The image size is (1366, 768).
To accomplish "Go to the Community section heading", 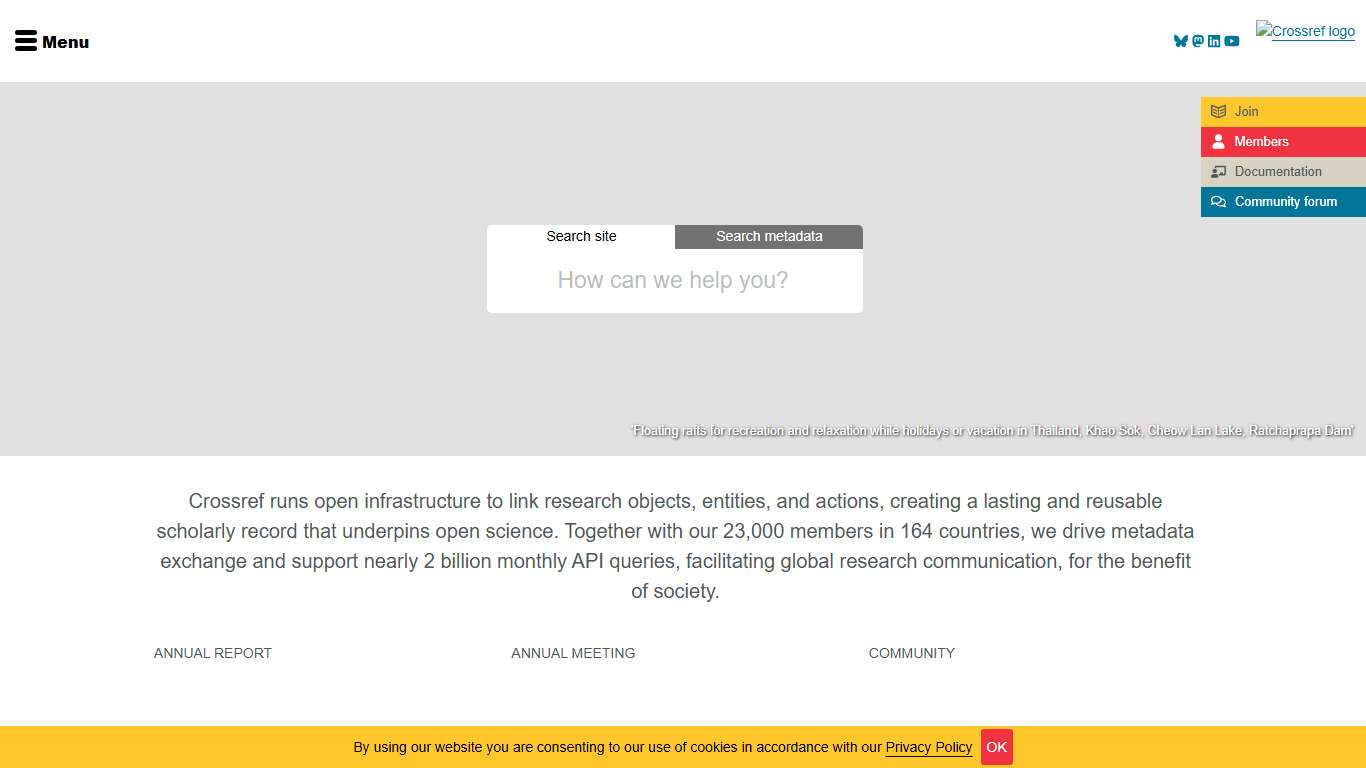I will (911, 653).
